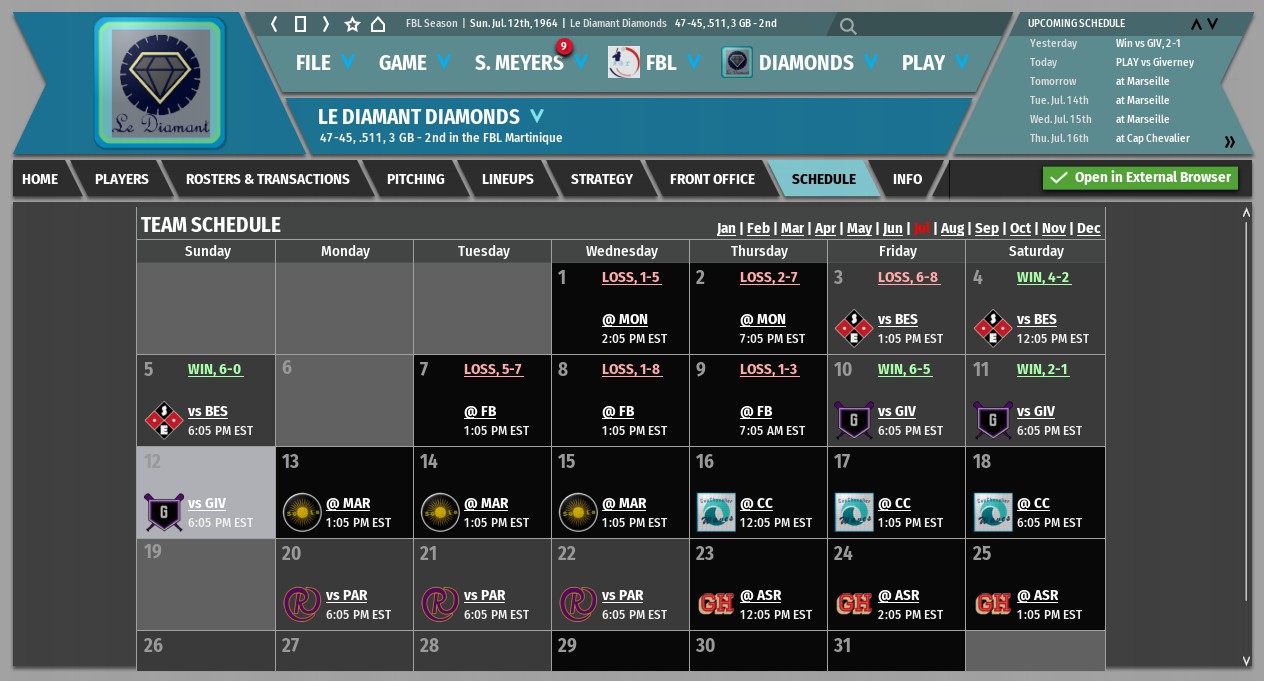This screenshot has height=681, width=1264.
Task: Jump to the Jan month link
Action: pyautogui.click(x=726, y=228)
